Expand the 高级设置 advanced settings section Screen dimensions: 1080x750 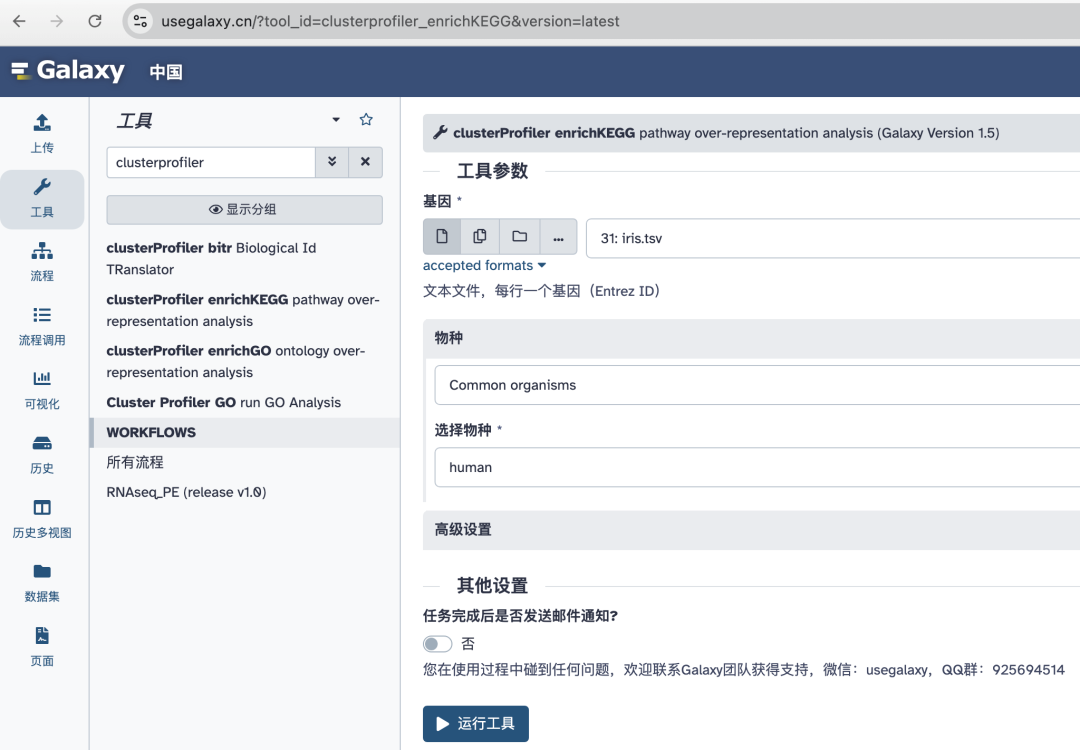(x=751, y=530)
